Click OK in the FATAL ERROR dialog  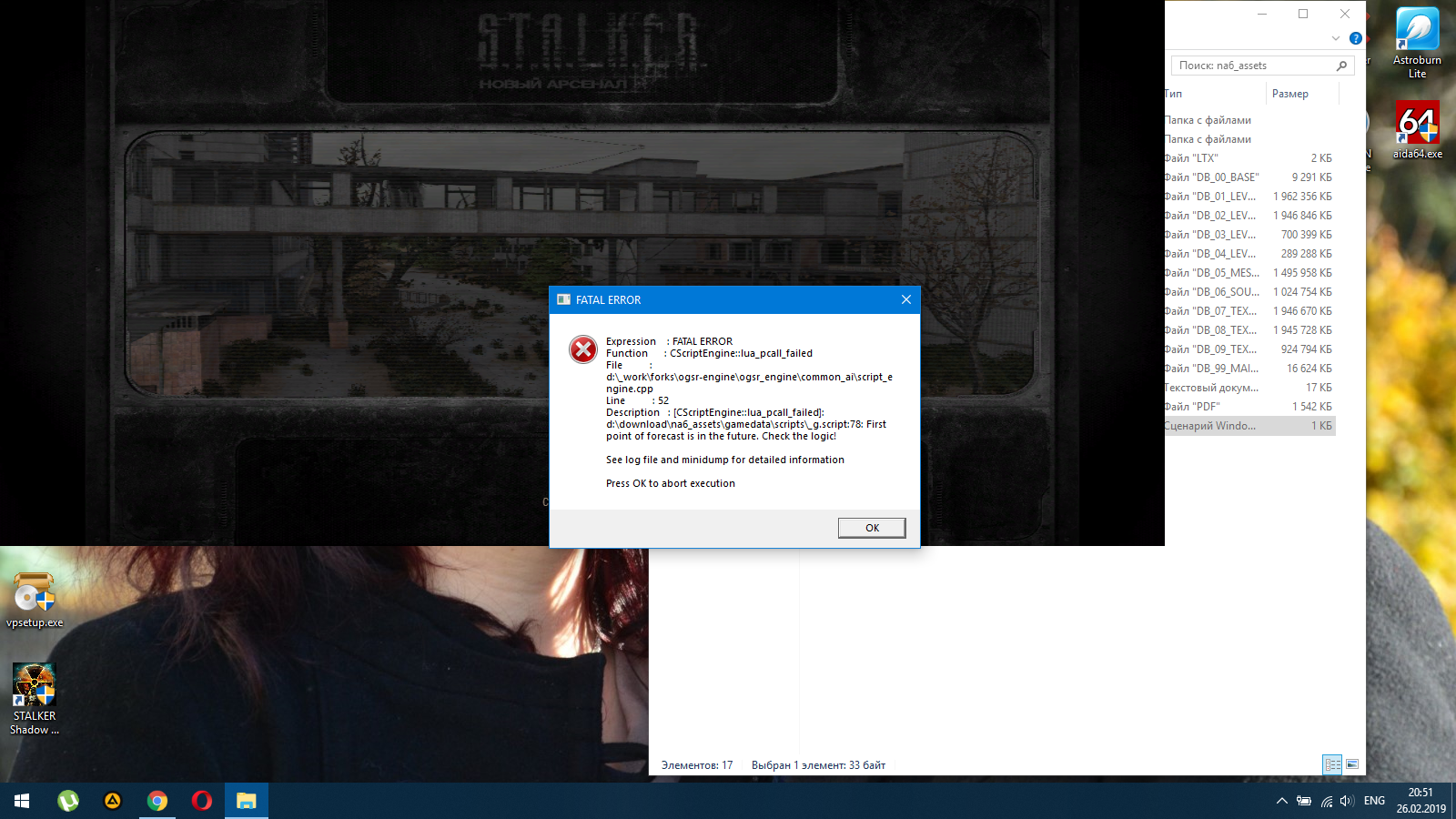point(872,528)
